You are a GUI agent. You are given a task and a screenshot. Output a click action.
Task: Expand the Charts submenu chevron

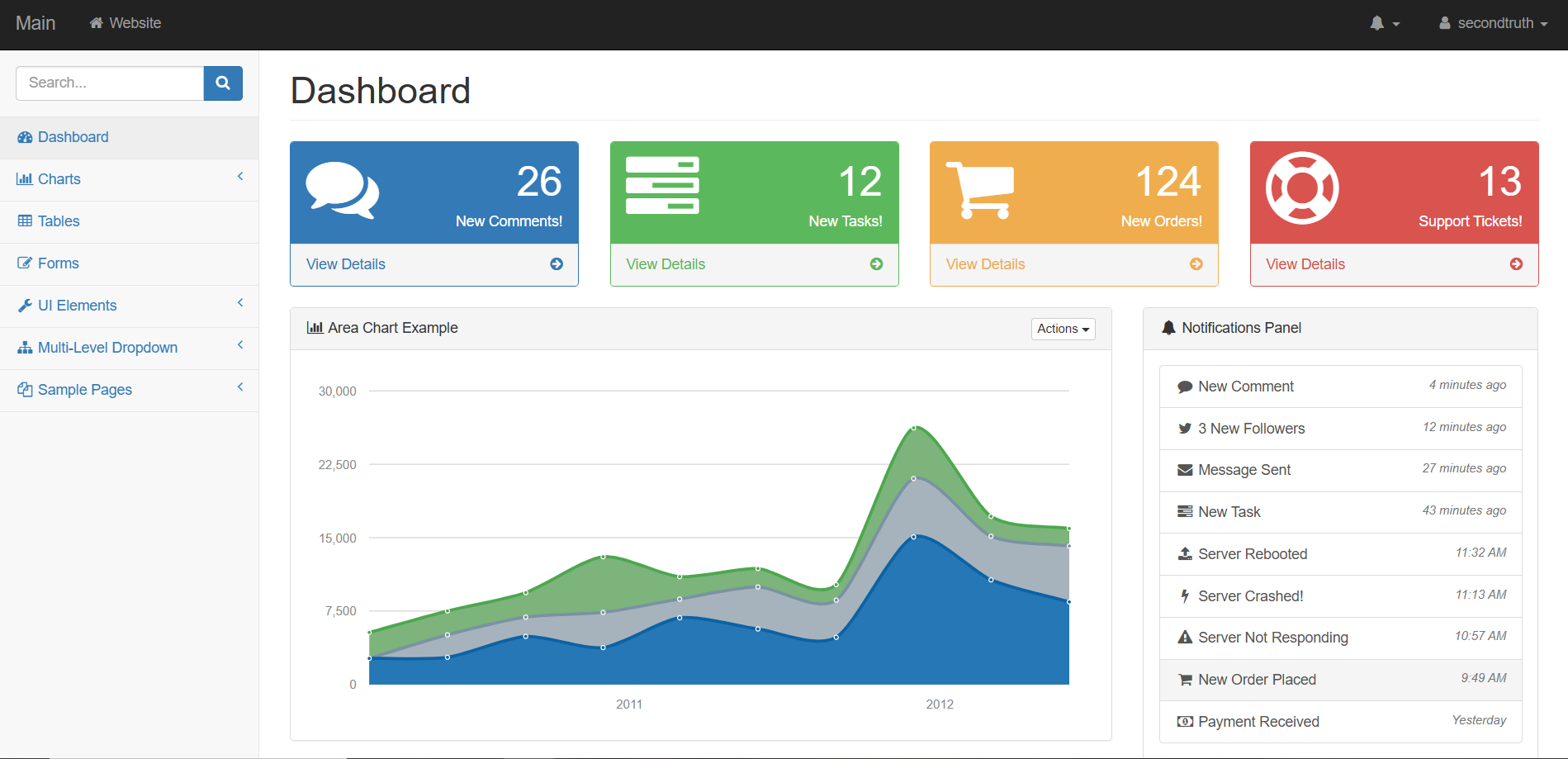point(240,177)
